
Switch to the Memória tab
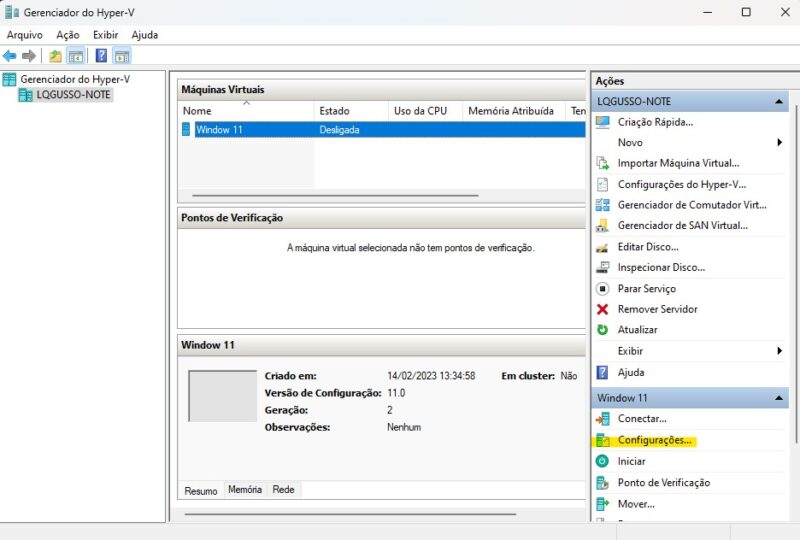(x=245, y=490)
